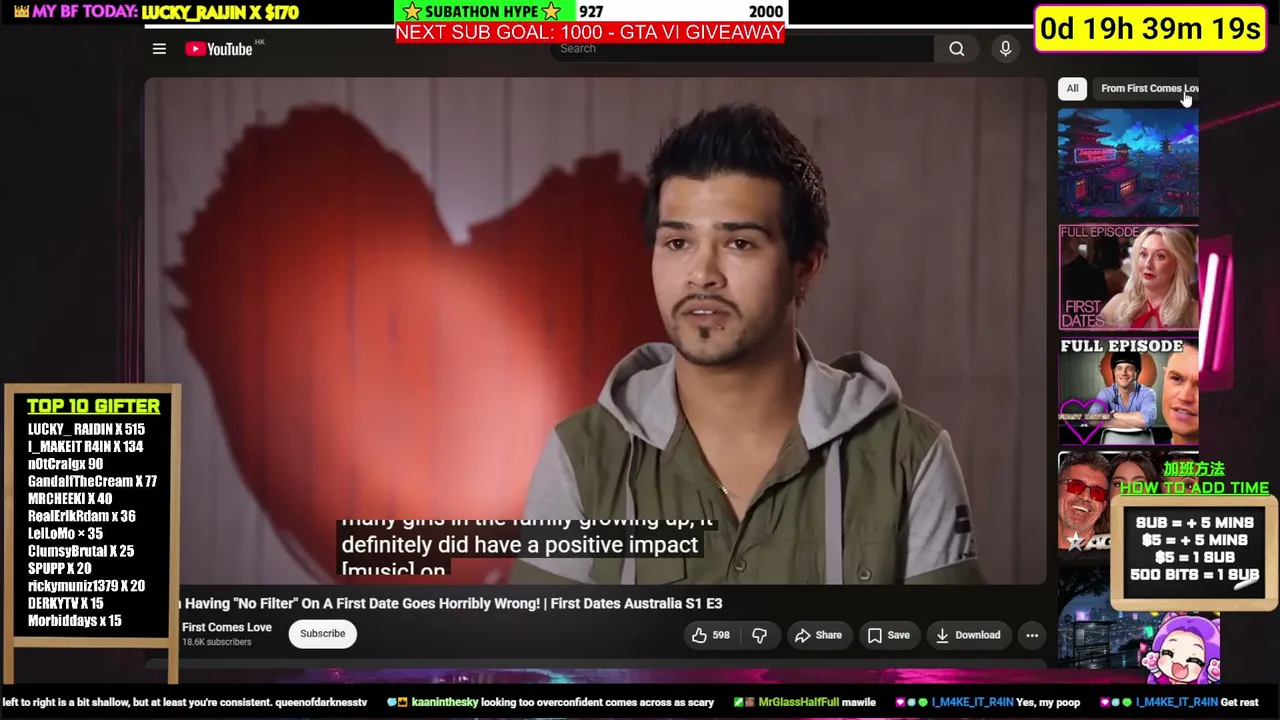
Task: Click the subathon countdown timer 0d 19h 39m
Action: (x=1150, y=29)
